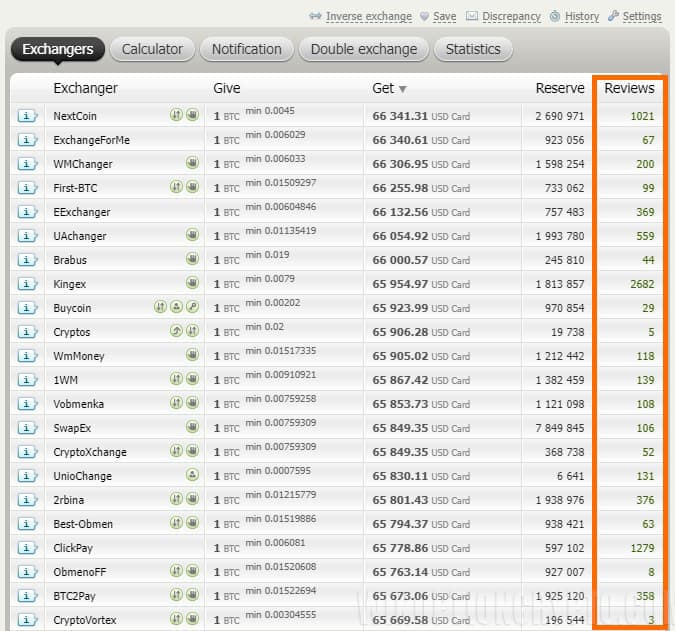Click the hand icon next to Kingex
The image size is (675, 631).
(192, 284)
